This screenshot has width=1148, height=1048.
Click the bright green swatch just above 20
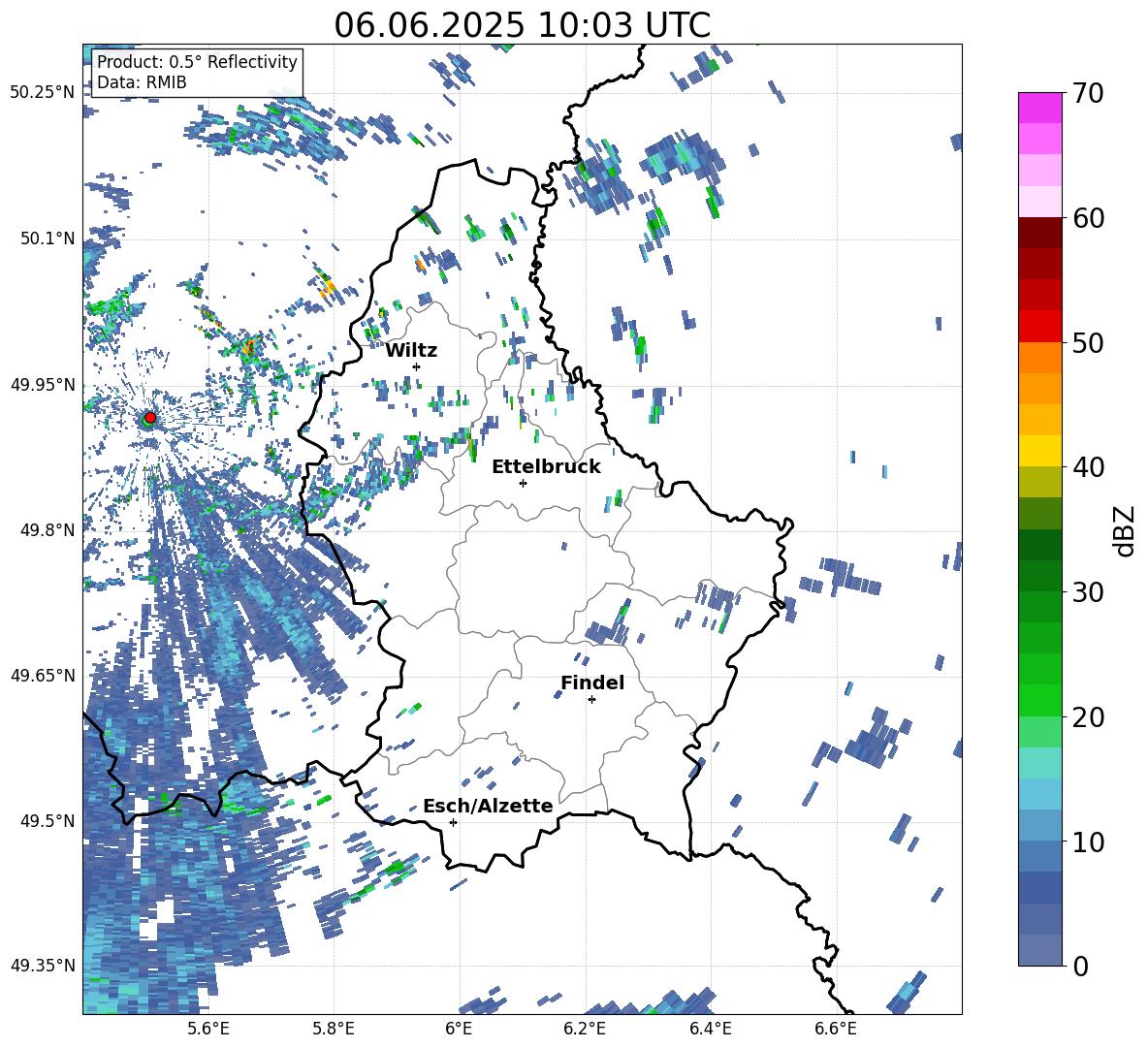pyautogui.click(x=1039, y=700)
